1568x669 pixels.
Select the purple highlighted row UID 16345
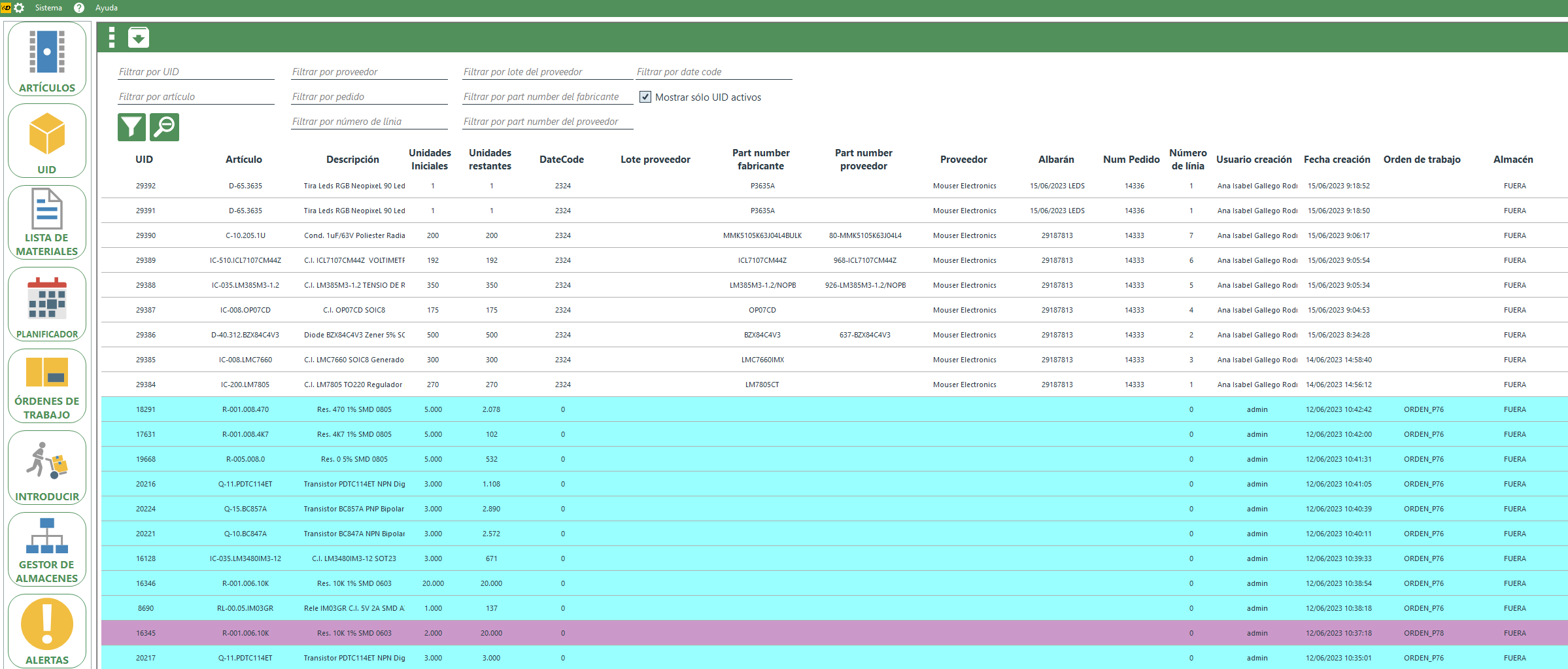146,633
